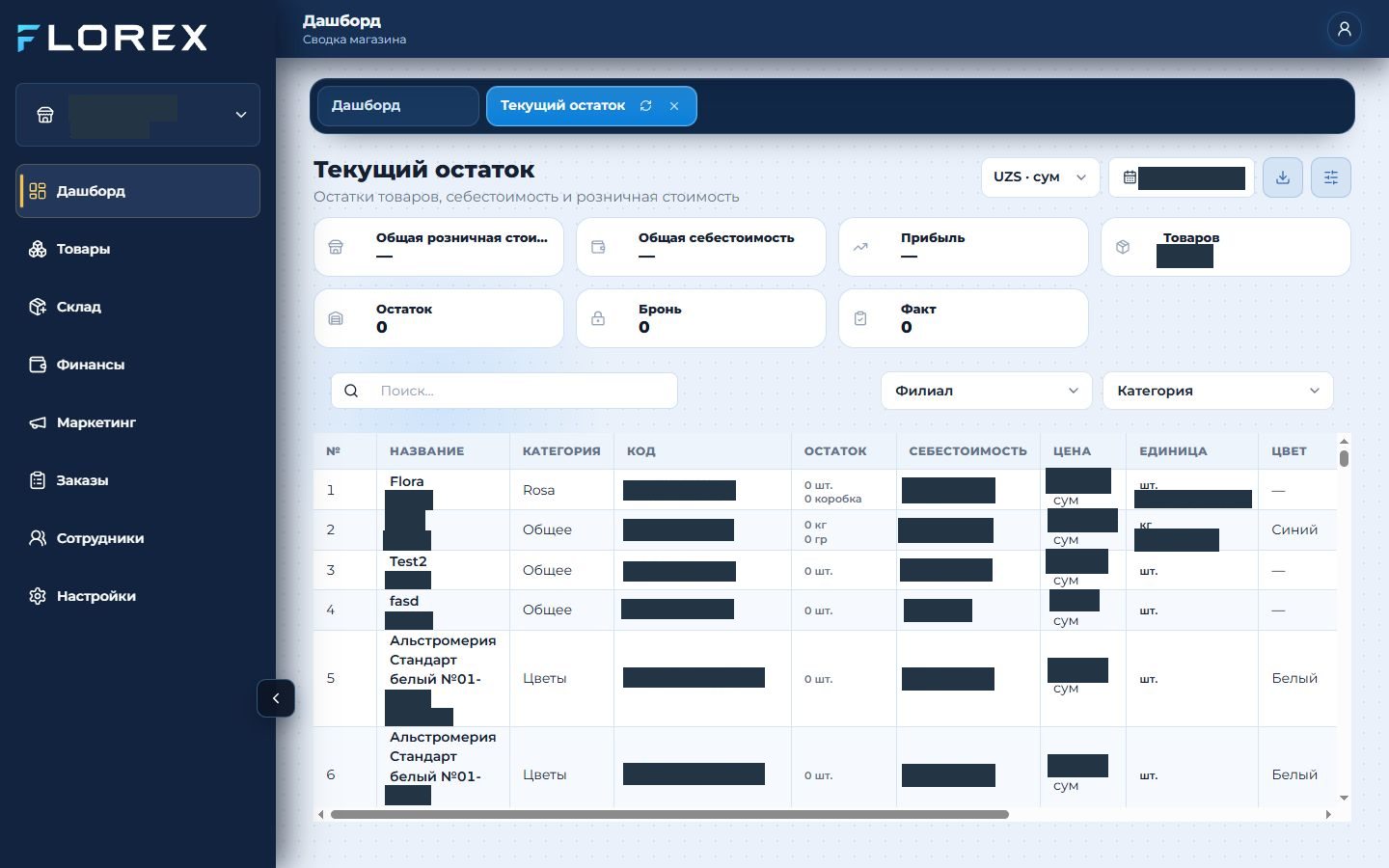Select the Test2 product name
This screenshot has height=868, width=1389.
tap(408, 561)
